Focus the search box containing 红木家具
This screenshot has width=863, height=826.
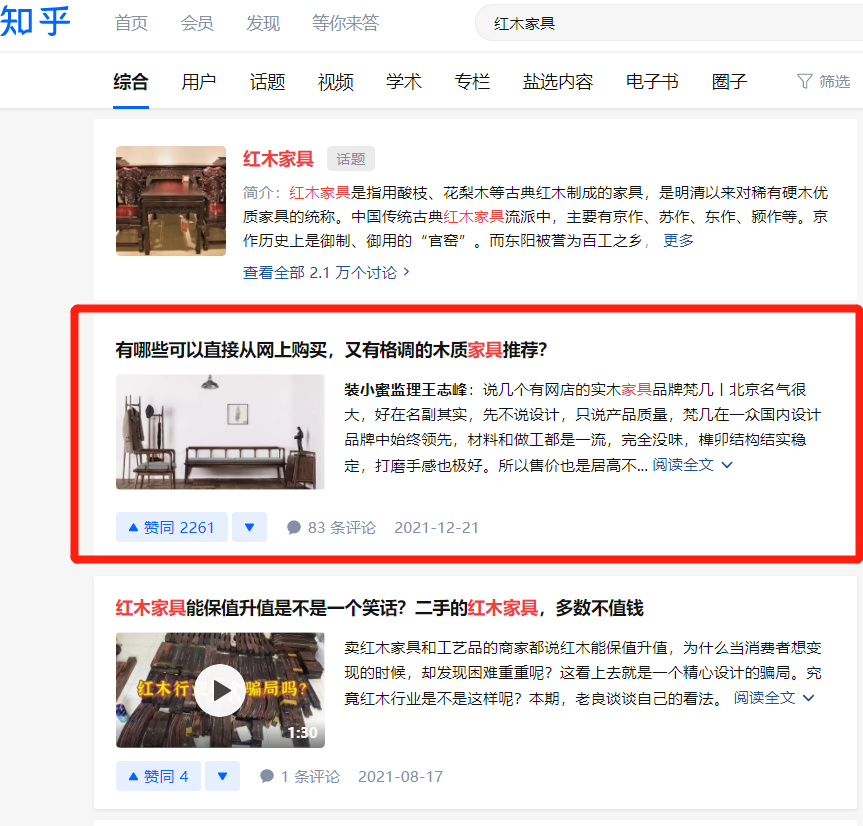coord(669,23)
